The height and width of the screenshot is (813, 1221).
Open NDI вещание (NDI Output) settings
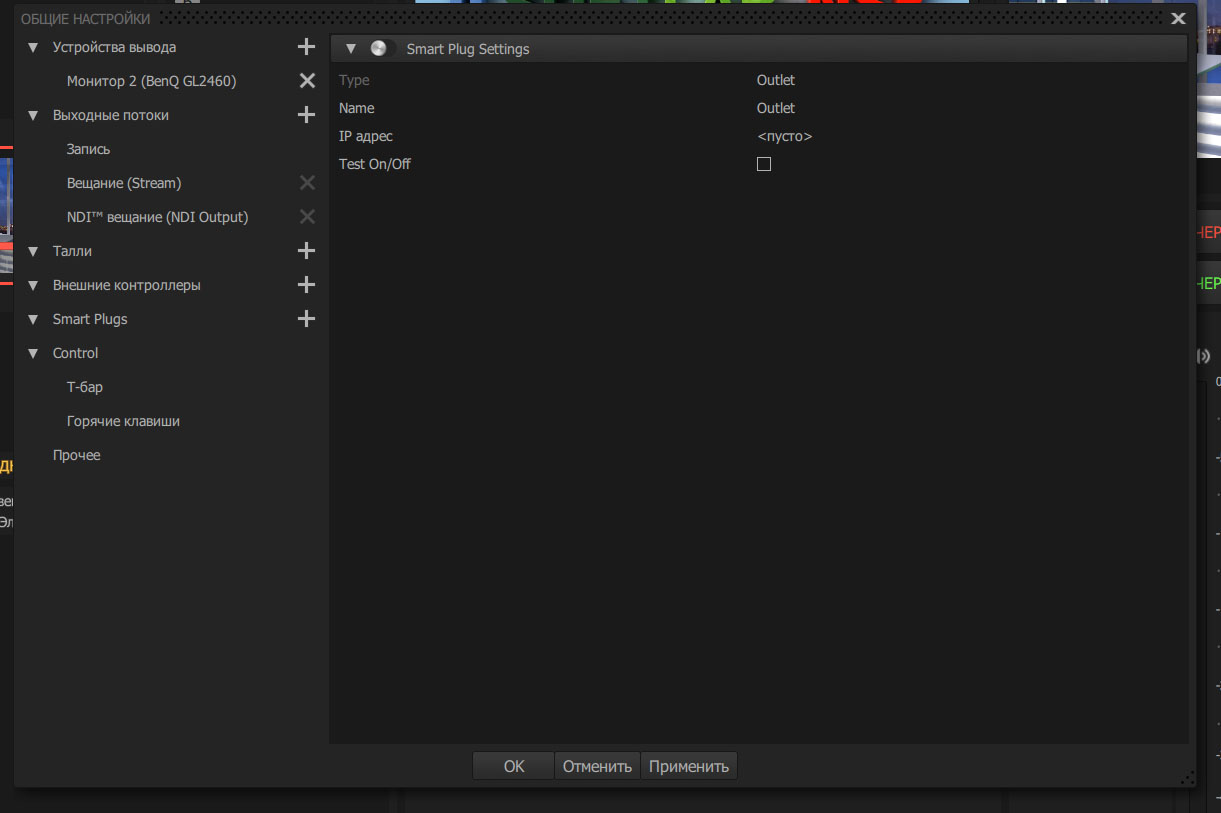(x=157, y=217)
